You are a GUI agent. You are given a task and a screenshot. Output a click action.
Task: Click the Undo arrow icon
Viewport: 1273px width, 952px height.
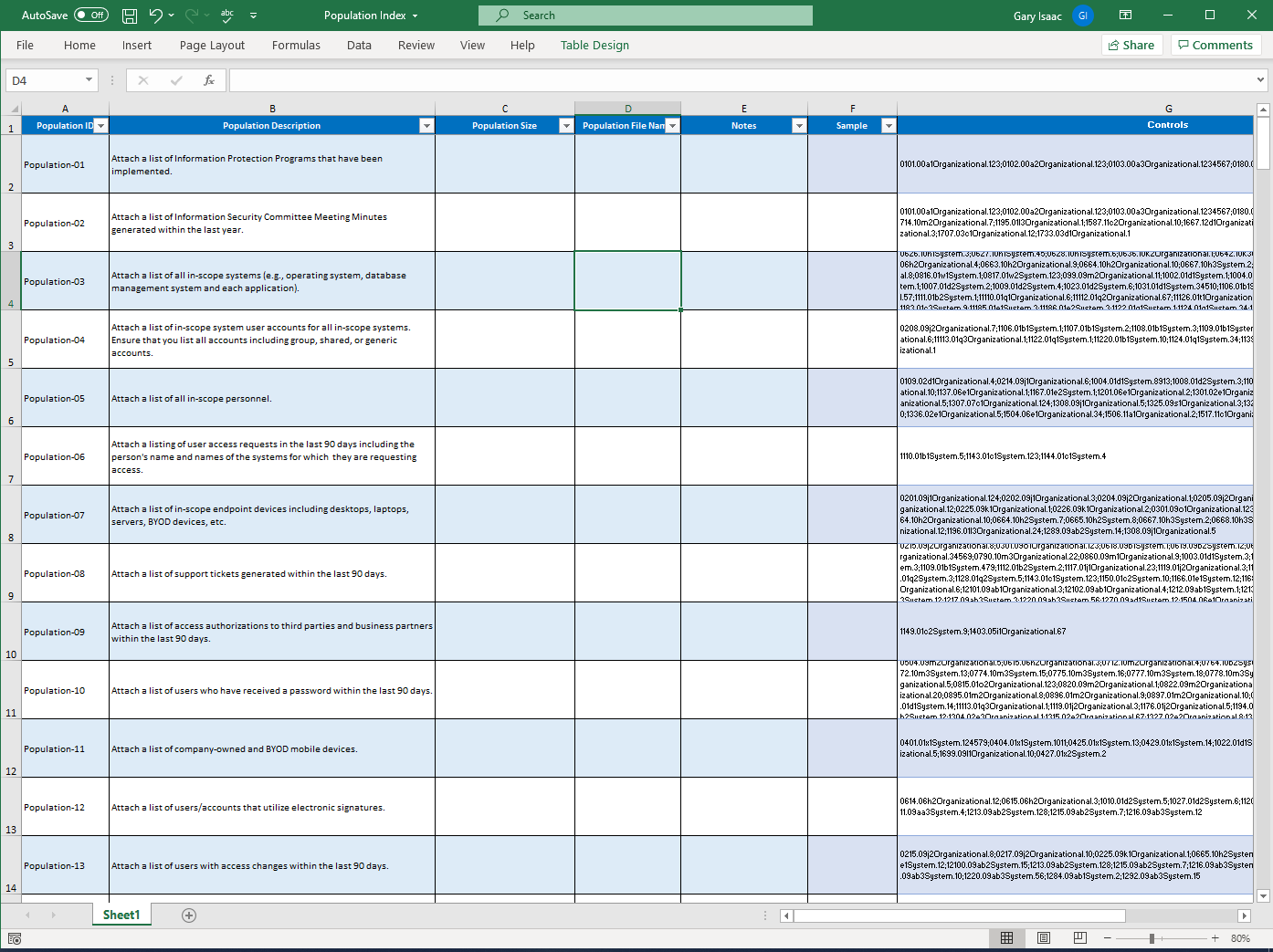[x=155, y=16]
